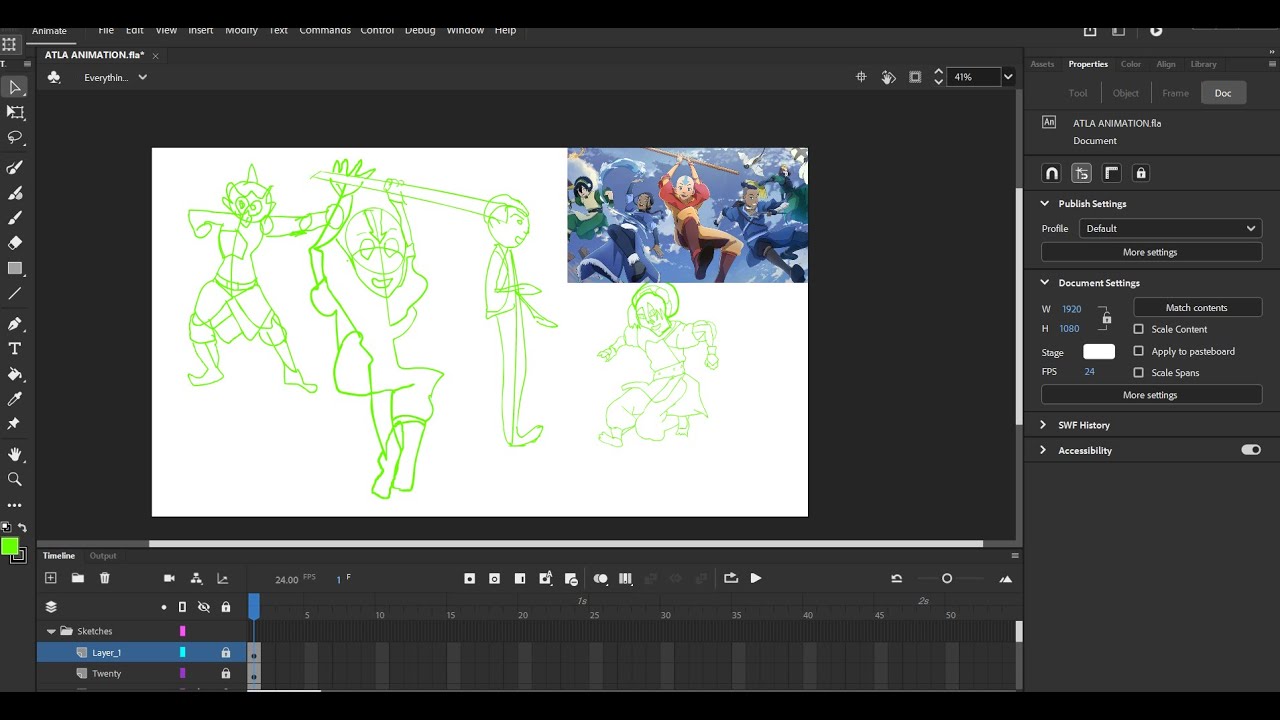Open the Window menu
The height and width of the screenshot is (720, 1280).
click(465, 30)
